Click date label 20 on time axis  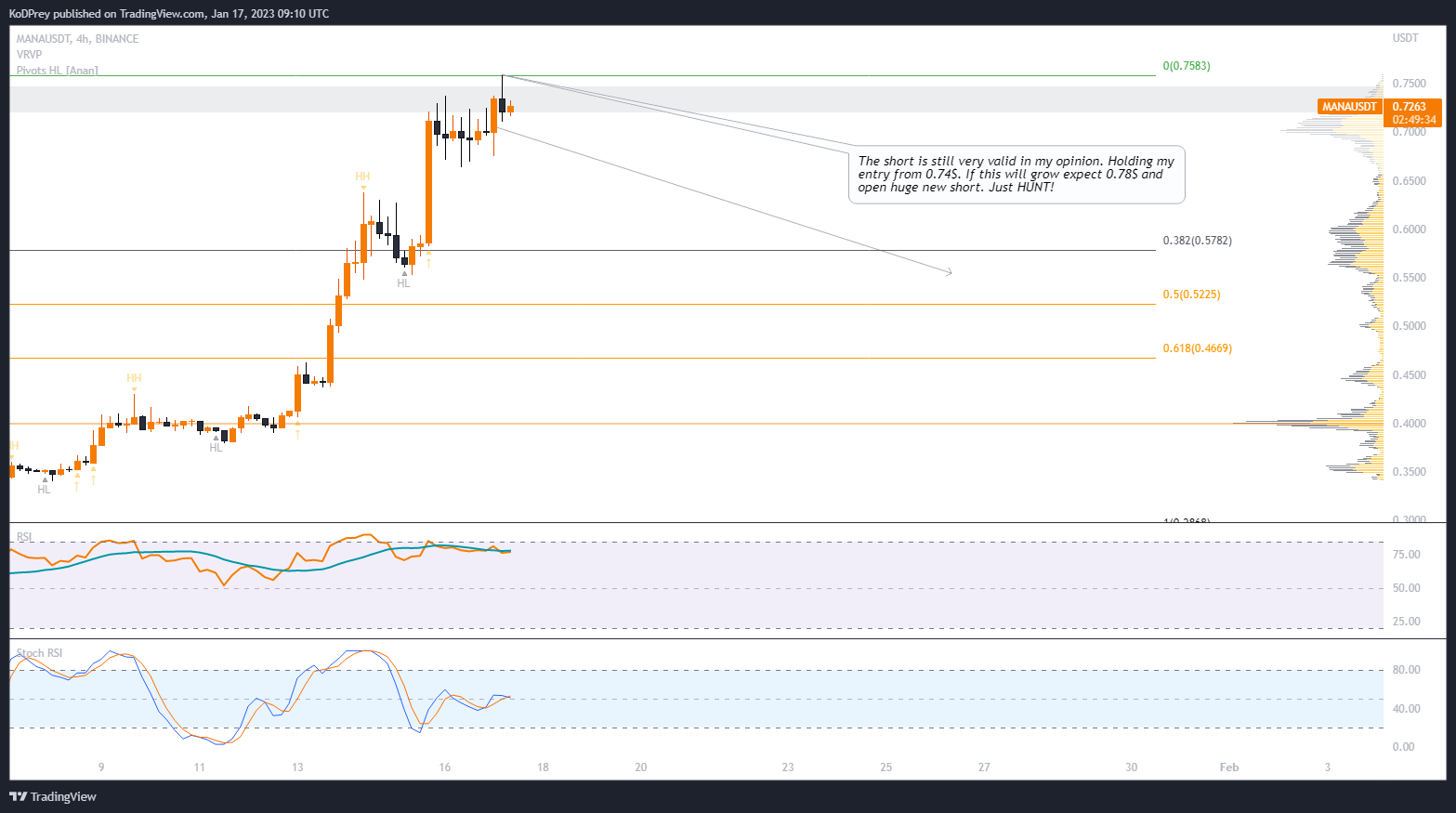click(641, 767)
